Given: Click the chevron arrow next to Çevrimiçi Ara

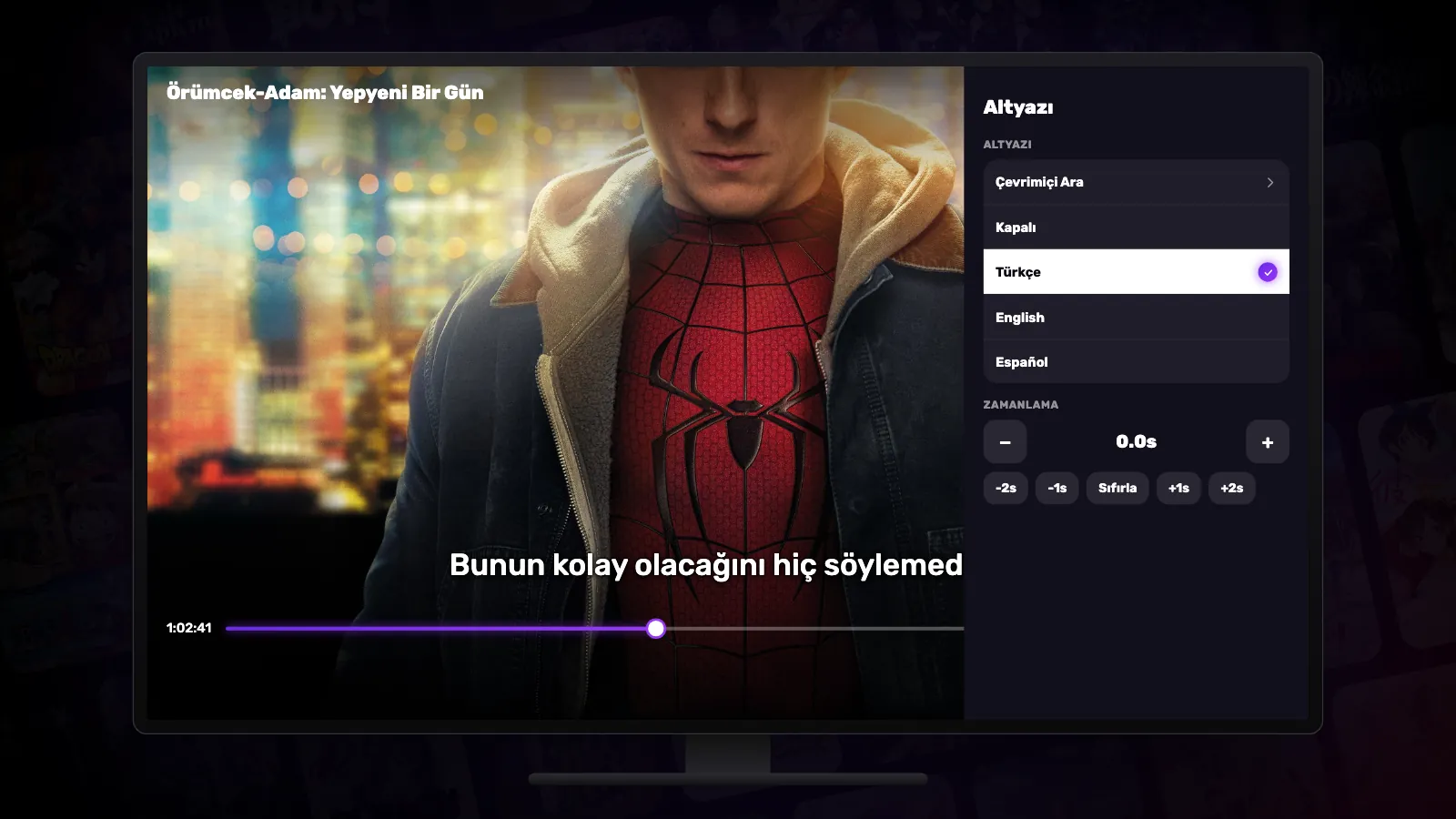Looking at the screenshot, I should pos(1270,183).
